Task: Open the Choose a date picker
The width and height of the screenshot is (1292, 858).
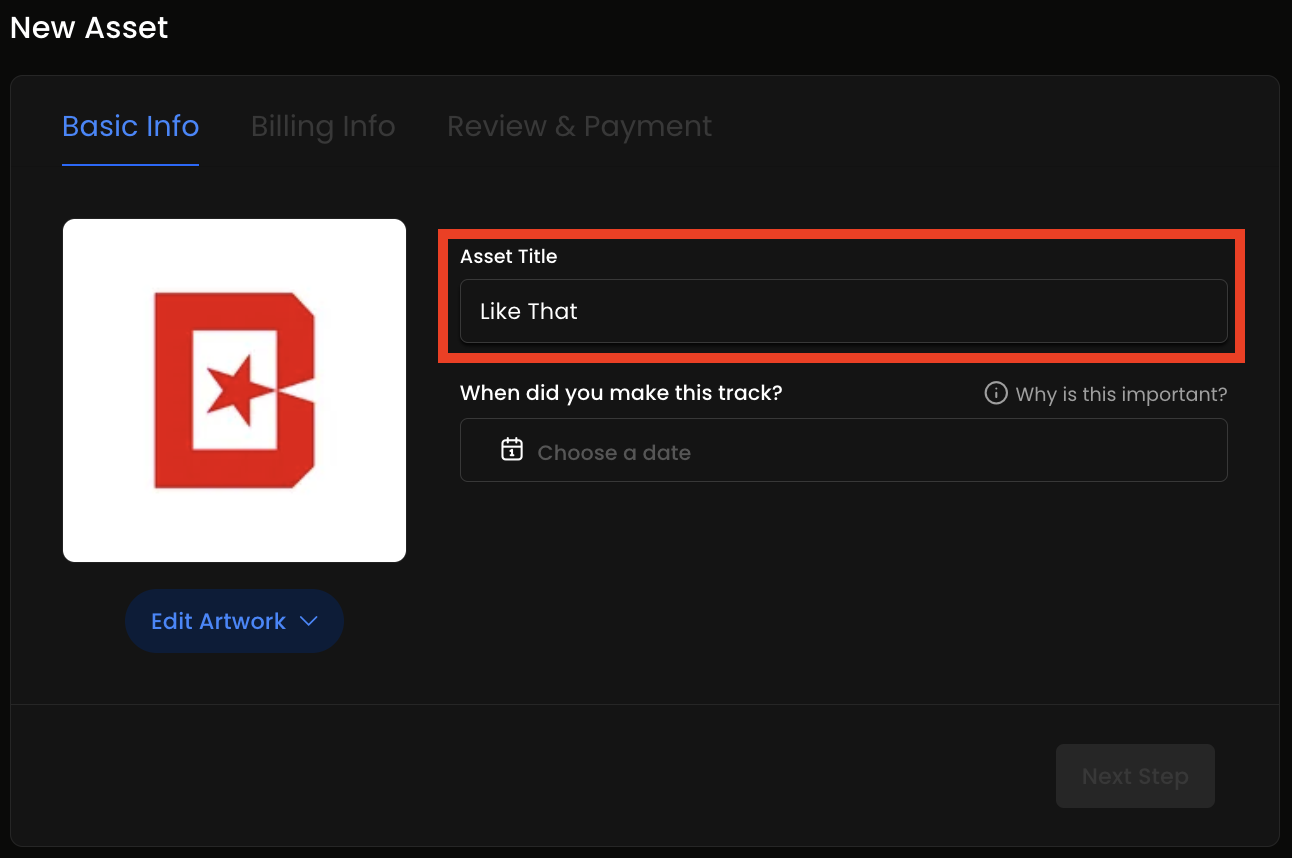Action: (843, 450)
